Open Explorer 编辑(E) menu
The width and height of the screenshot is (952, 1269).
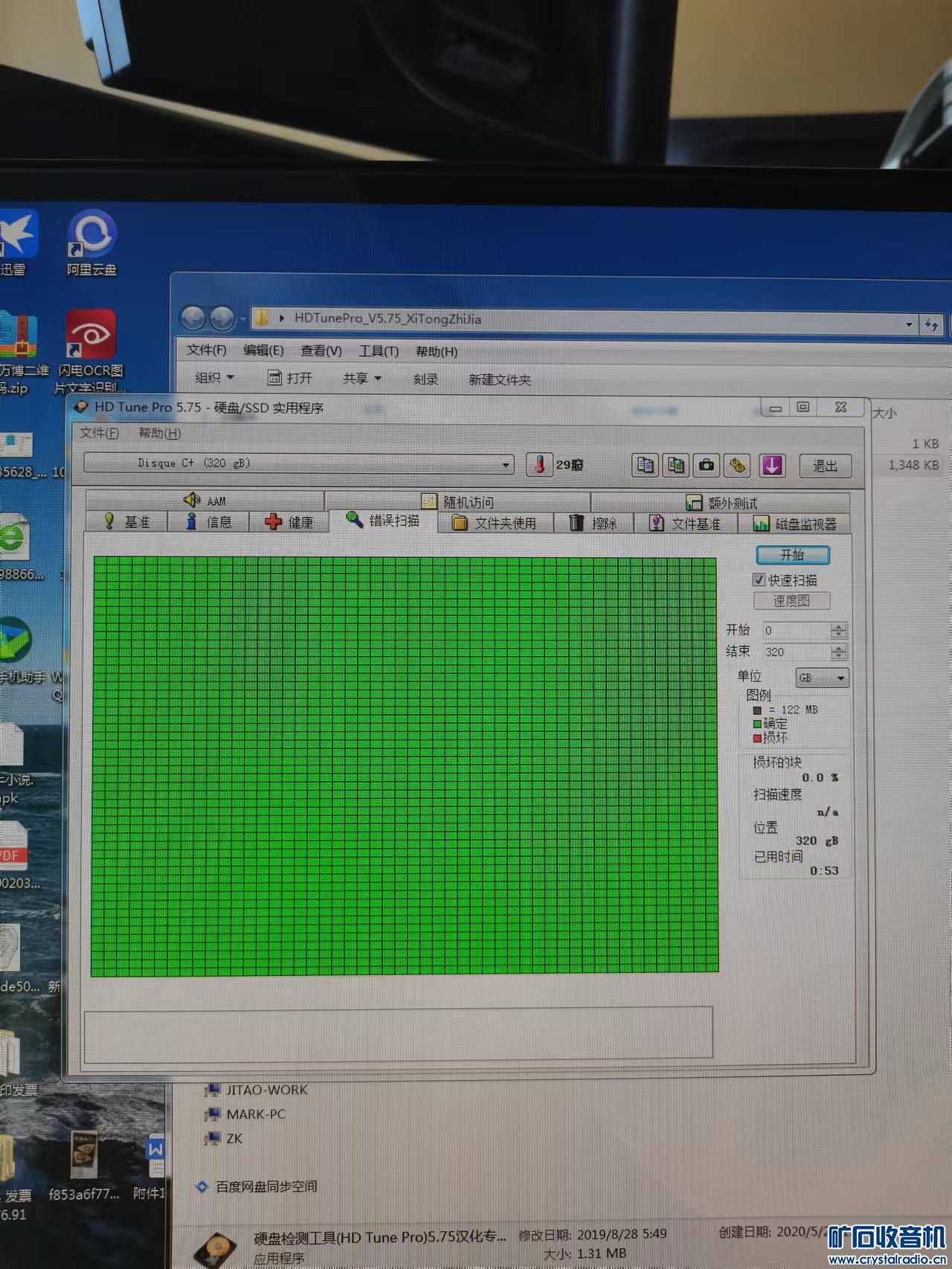(x=263, y=350)
